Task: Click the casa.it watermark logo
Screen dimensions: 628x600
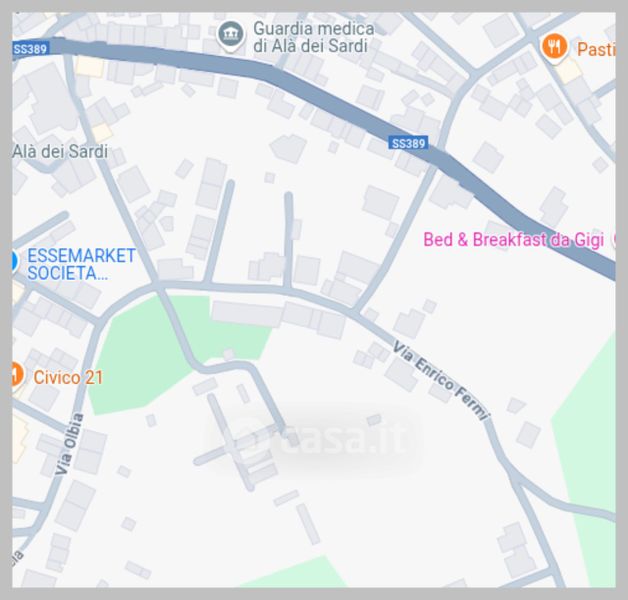Action: (x=314, y=437)
